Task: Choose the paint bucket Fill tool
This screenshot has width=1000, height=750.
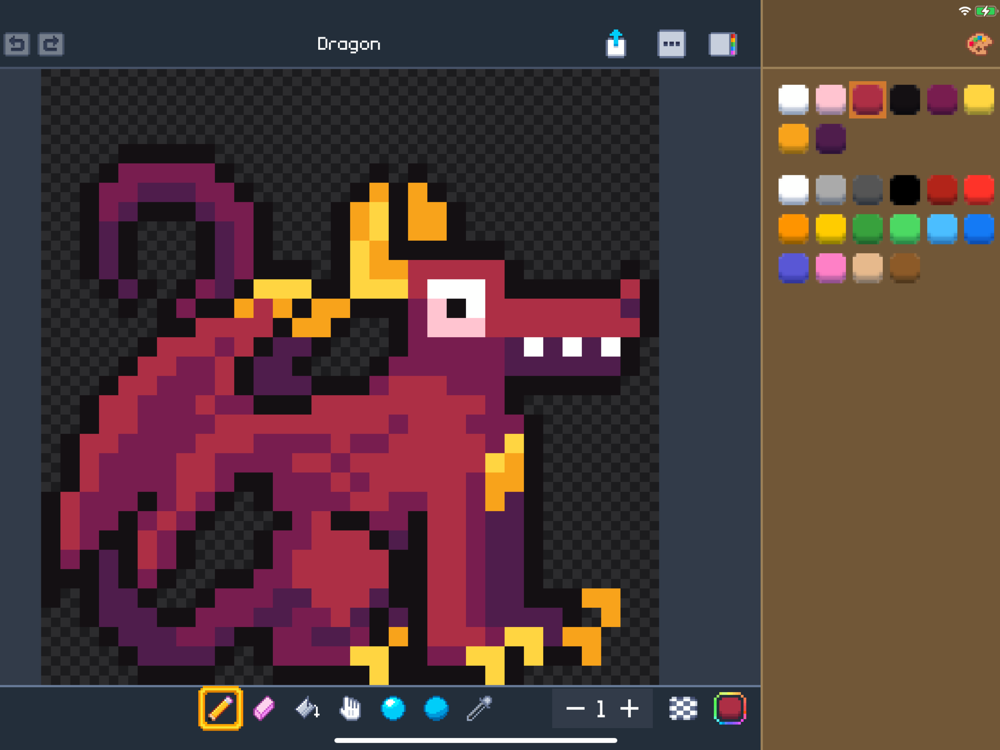Action: (x=307, y=709)
